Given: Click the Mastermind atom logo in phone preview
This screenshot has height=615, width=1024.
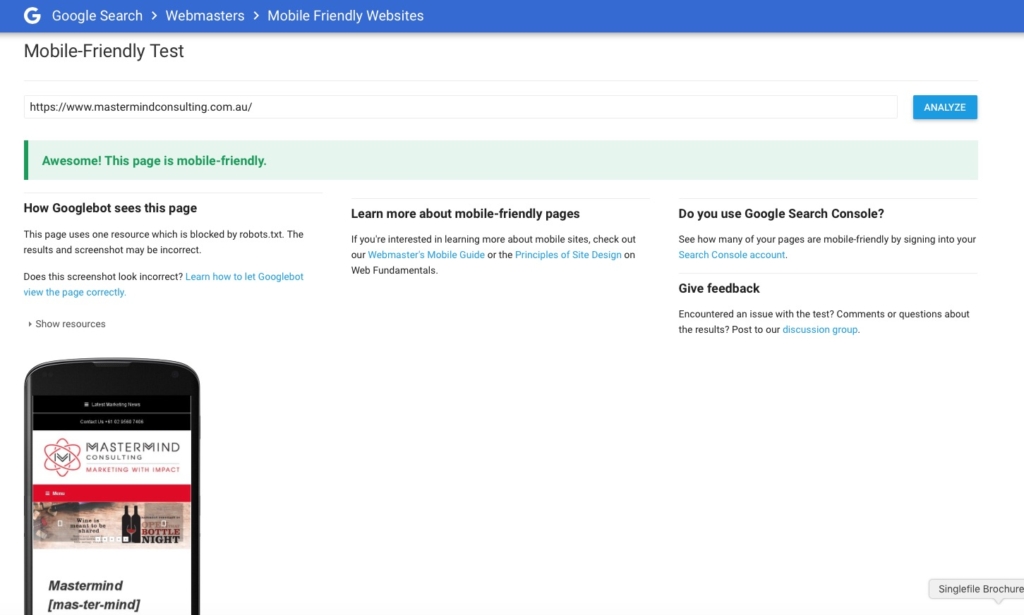Looking at the screenshot, I should tap(63, 457).
